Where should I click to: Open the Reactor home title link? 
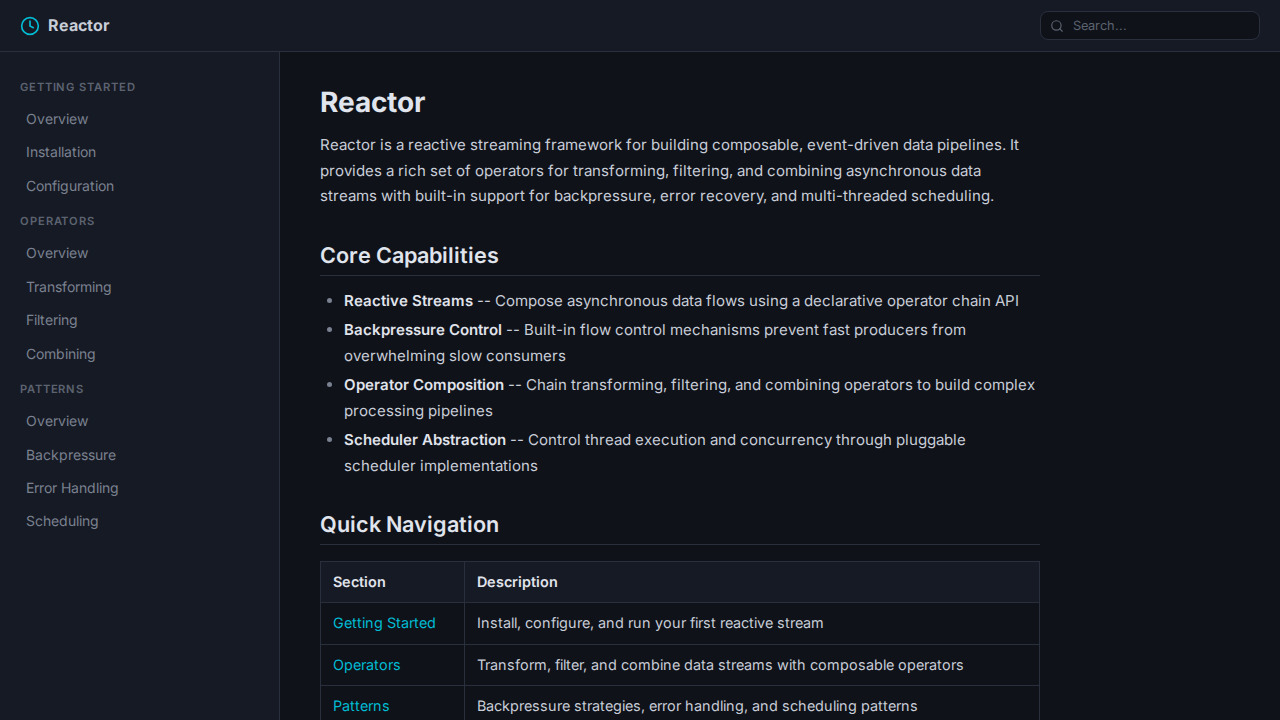[78, 26]
